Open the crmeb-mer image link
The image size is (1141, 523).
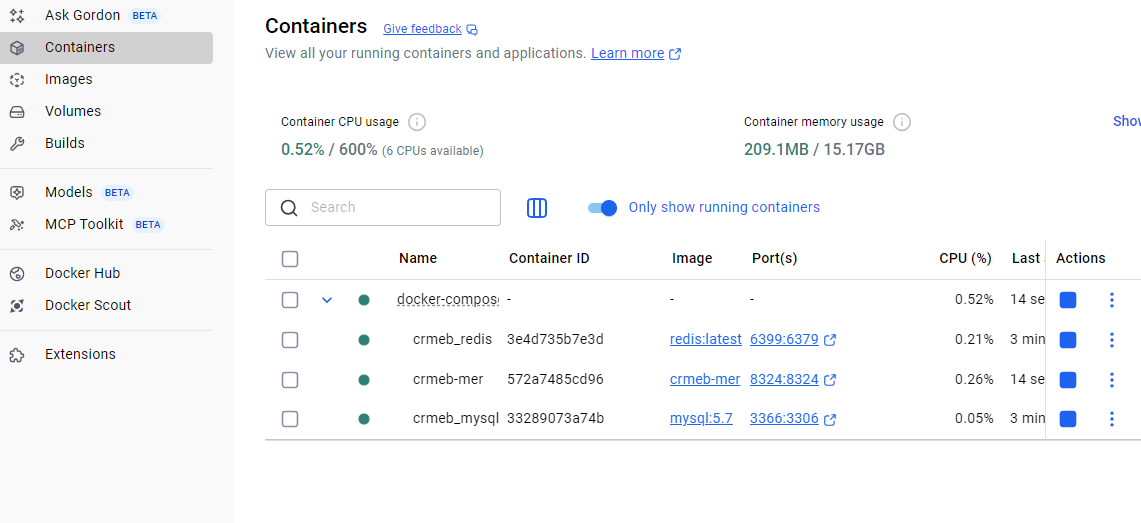[x=705, y=379]
